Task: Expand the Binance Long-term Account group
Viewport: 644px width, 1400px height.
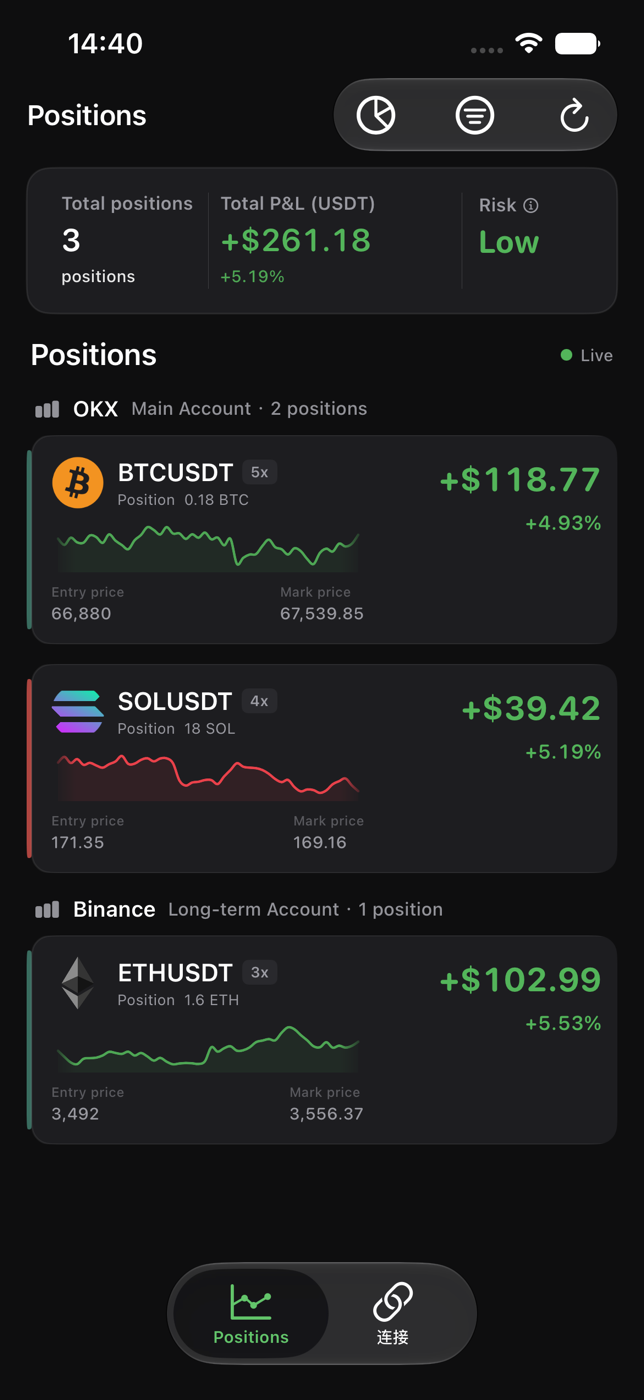Action: [x=239, y=910]
